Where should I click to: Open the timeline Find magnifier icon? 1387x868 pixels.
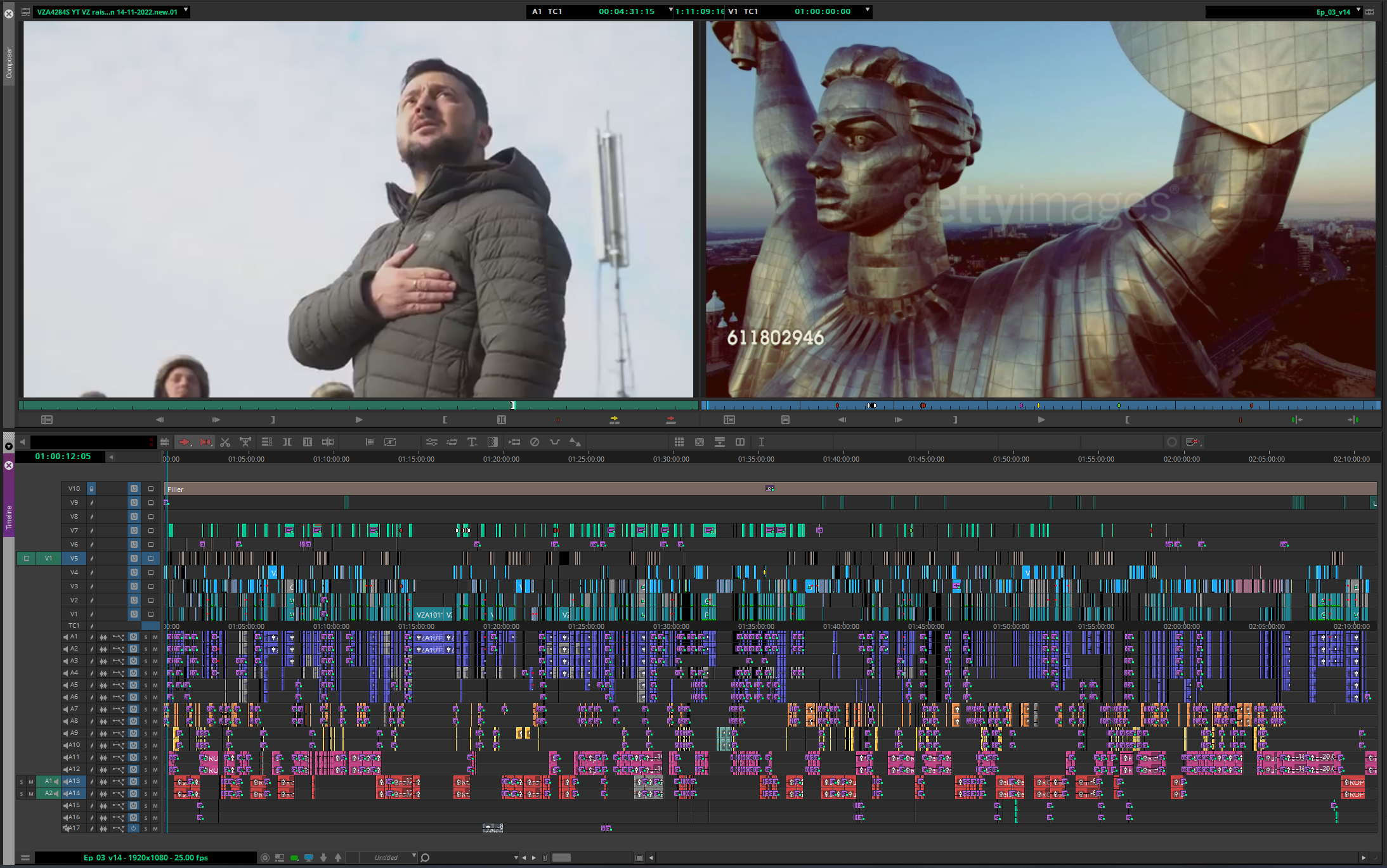click(x=426, y=857)
